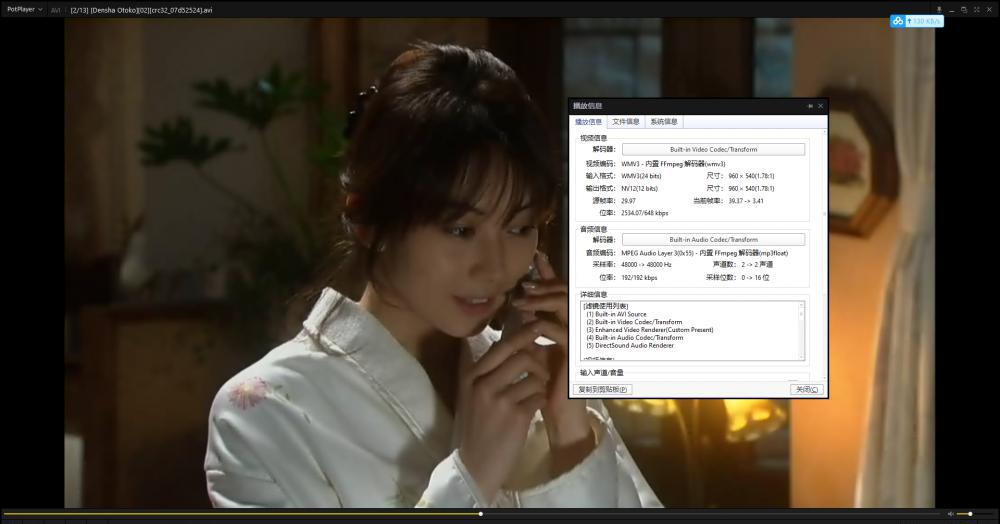This screenshot has height=524, width=1000.
Task: Click the volume slider knob
Action: pyautogui.click(x=970, y=514)
